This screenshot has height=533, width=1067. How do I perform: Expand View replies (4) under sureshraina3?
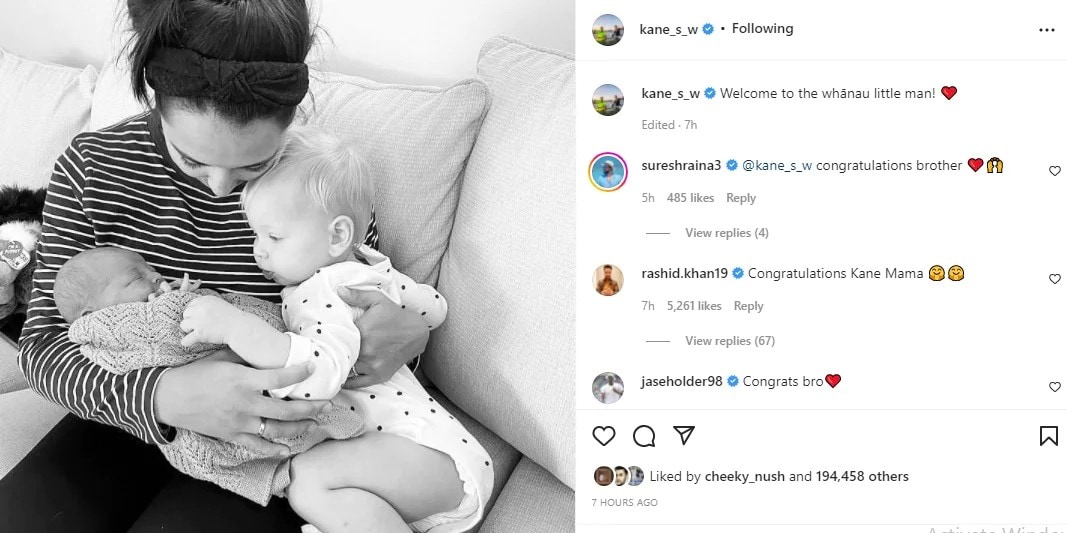coord(727,233)
